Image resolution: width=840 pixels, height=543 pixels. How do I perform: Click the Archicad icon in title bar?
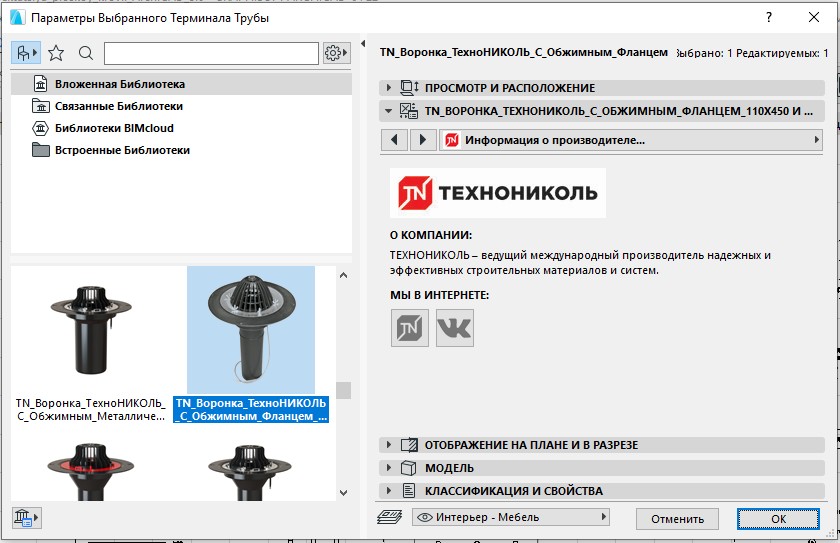coord(18,18)
